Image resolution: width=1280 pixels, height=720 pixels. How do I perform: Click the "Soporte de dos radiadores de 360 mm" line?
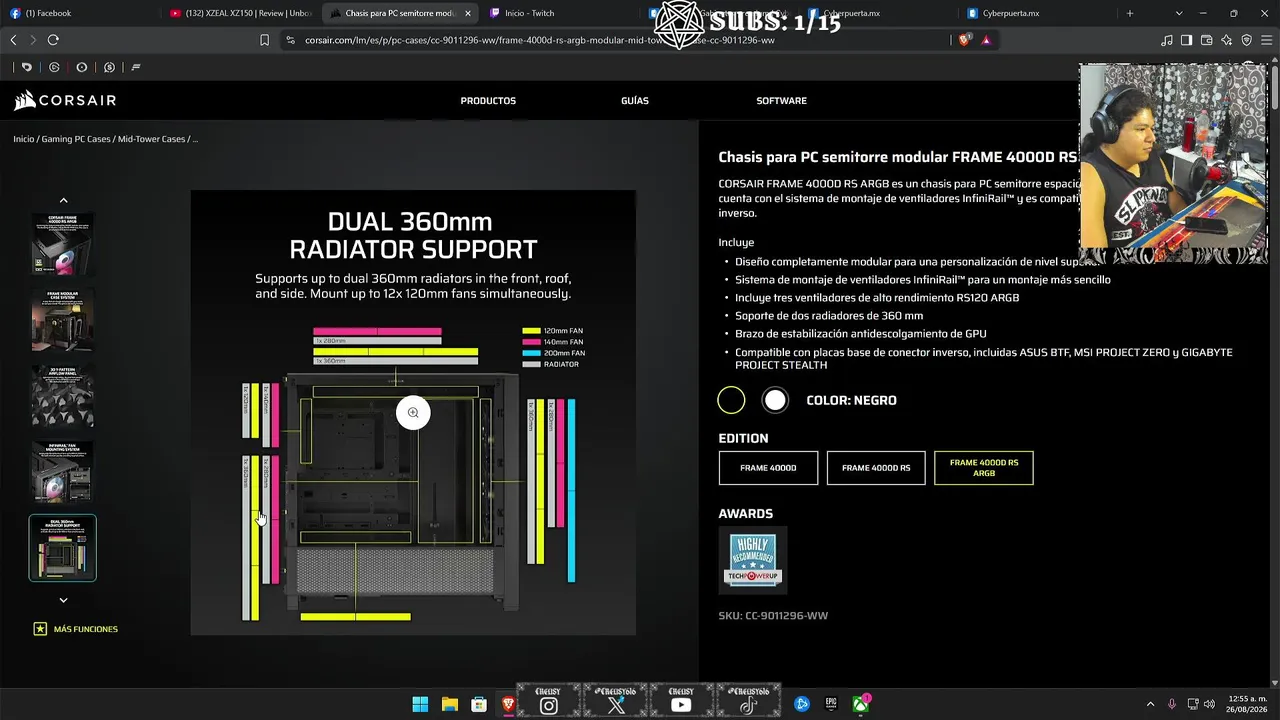pos(829,316)
